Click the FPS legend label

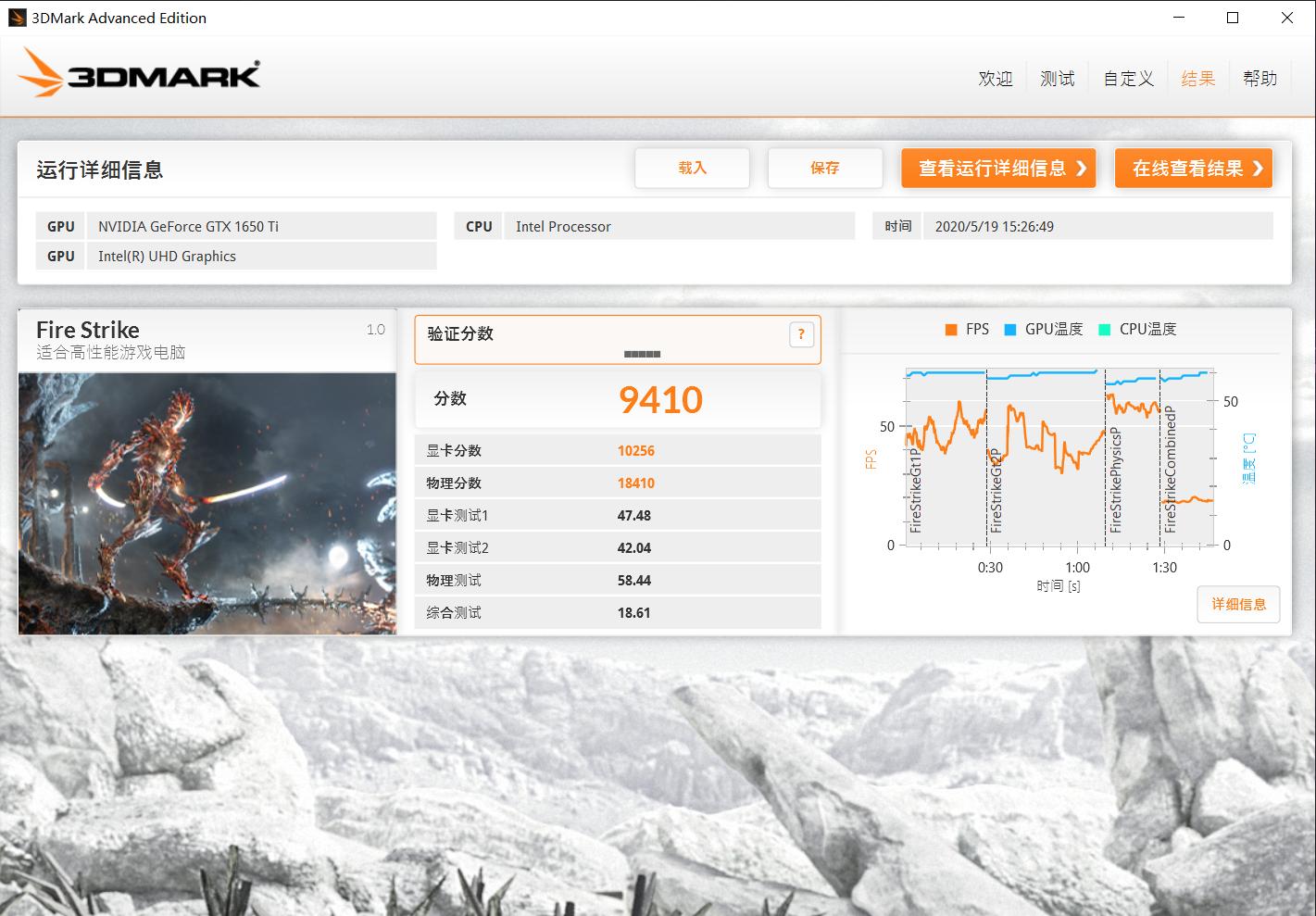[977, 330]
